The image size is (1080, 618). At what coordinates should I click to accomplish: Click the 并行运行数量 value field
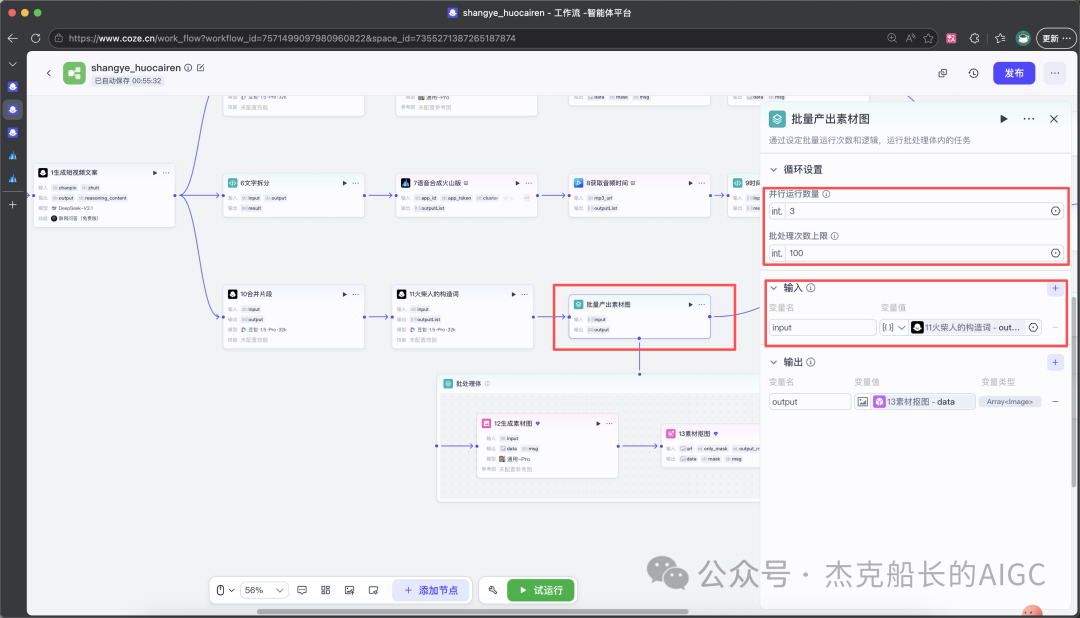(916, 212)
